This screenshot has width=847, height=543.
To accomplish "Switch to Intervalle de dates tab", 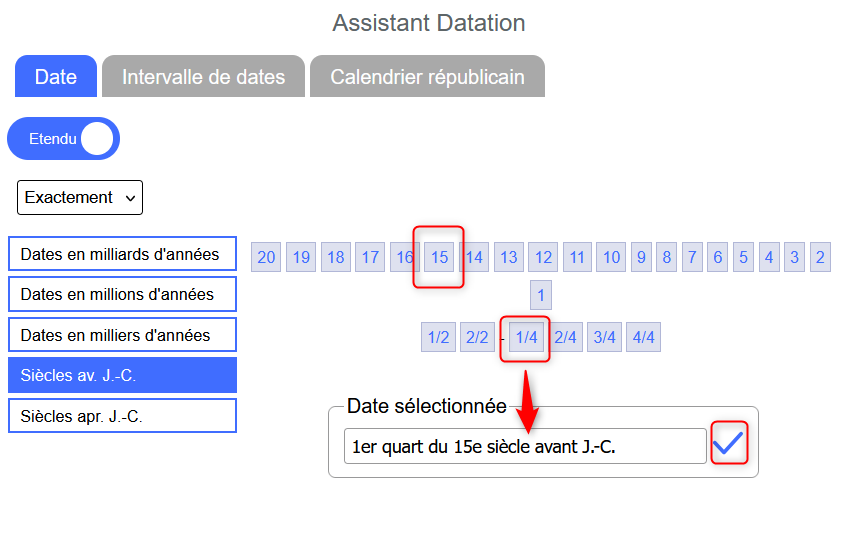I will coord(203,77).
